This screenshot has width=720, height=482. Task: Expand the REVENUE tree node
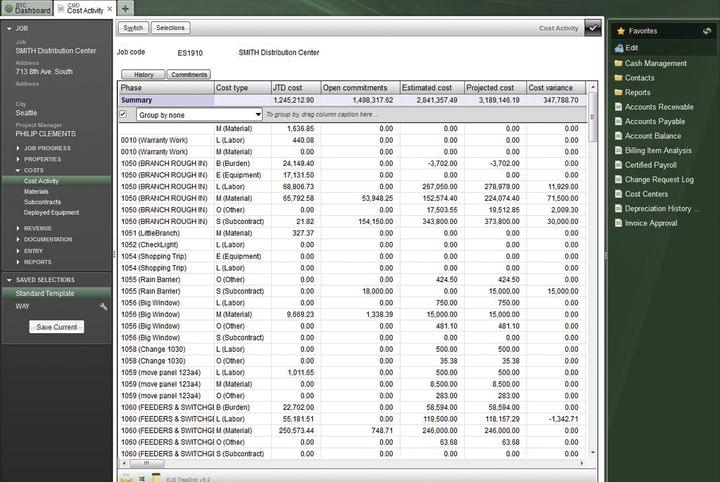point(18,228)
